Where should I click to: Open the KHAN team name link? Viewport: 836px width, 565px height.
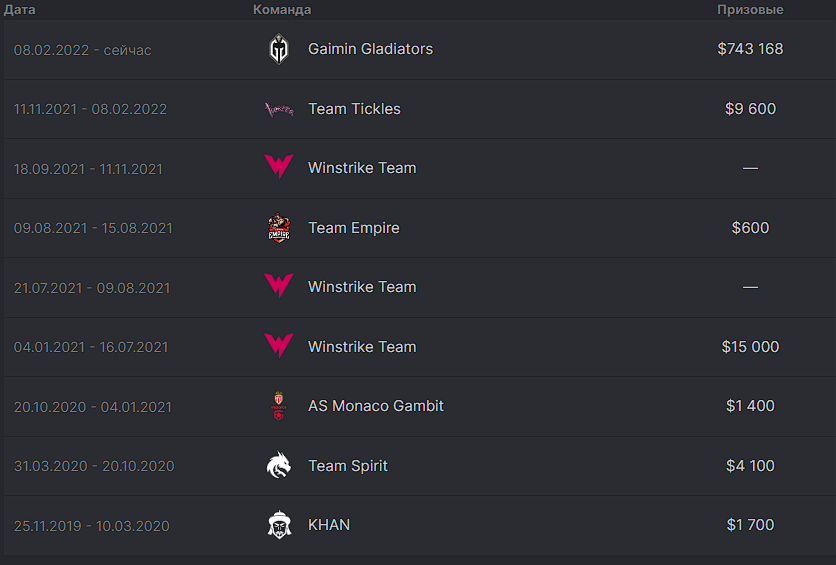coord(329,525)
